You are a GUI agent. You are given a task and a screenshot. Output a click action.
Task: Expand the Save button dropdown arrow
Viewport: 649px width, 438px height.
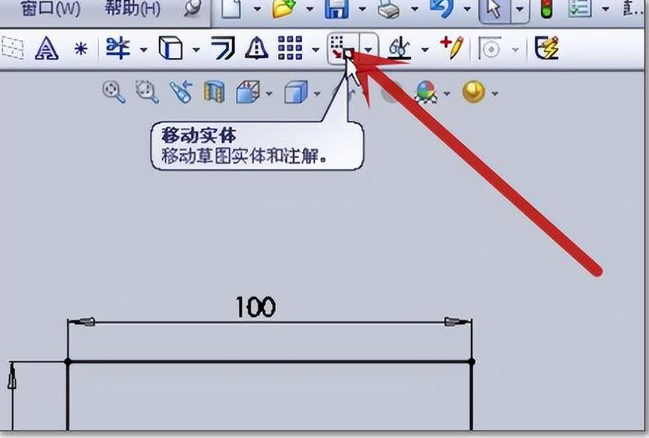(359, 10)
